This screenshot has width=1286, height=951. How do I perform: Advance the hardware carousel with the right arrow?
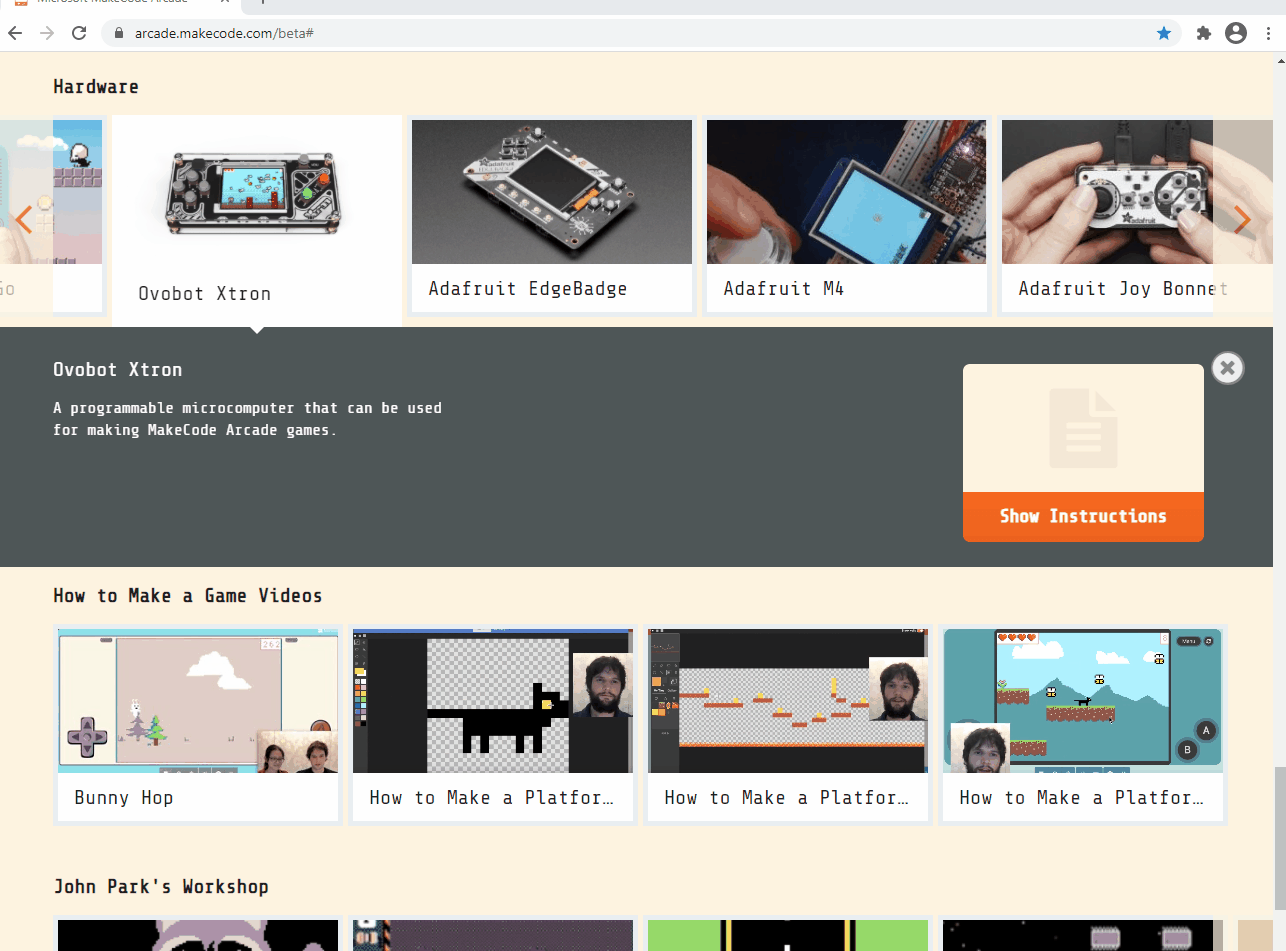(1241, 219)
